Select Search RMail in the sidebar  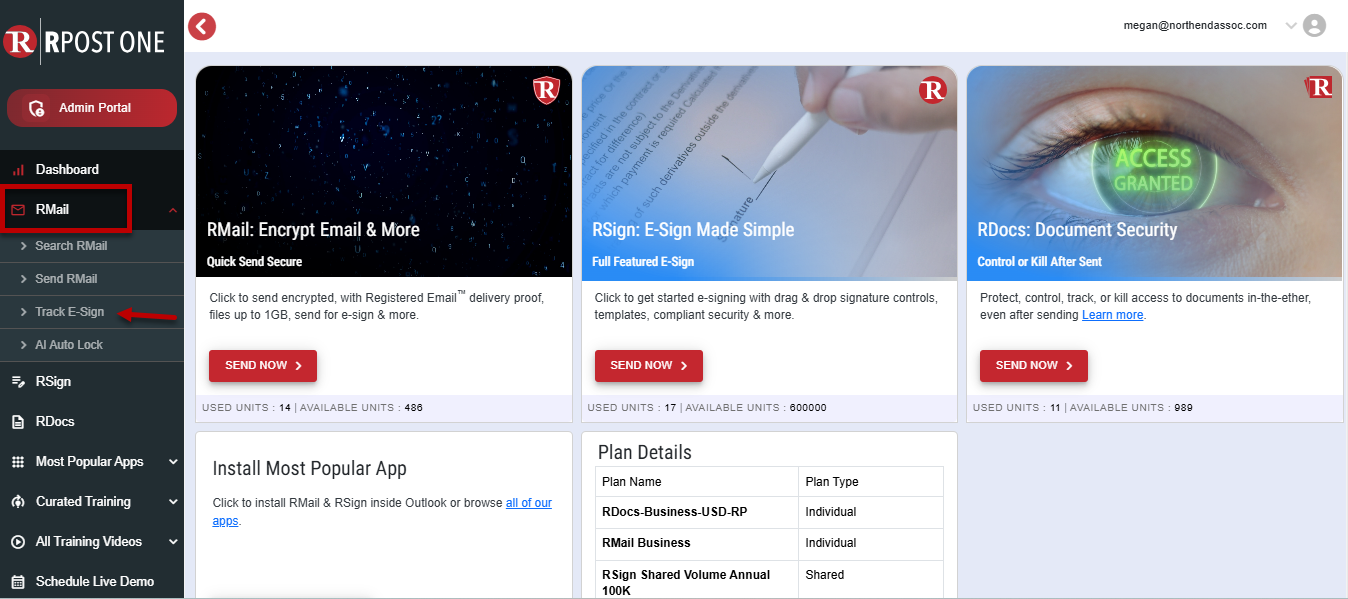[x=71, y=246]
